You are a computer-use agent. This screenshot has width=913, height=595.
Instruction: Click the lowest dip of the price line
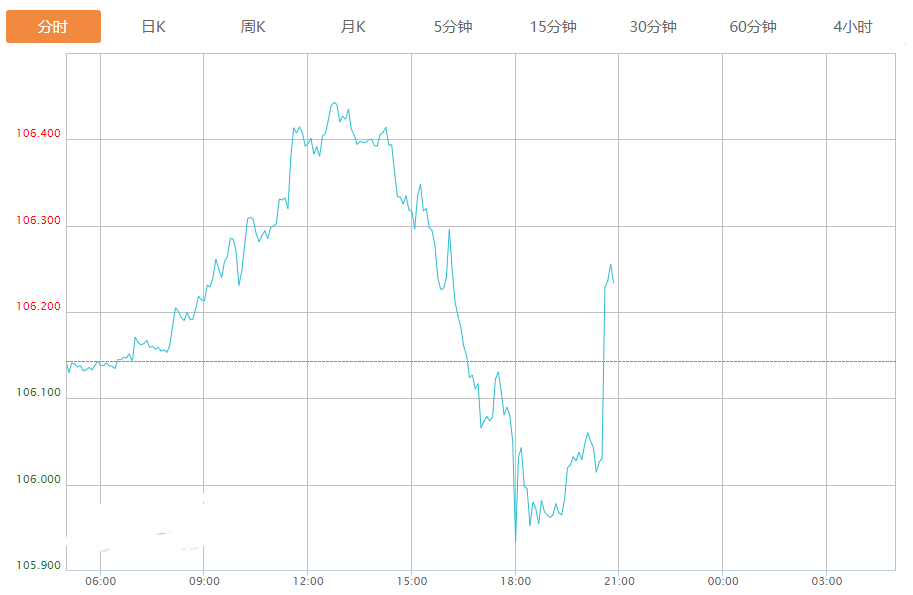point(516,541)
